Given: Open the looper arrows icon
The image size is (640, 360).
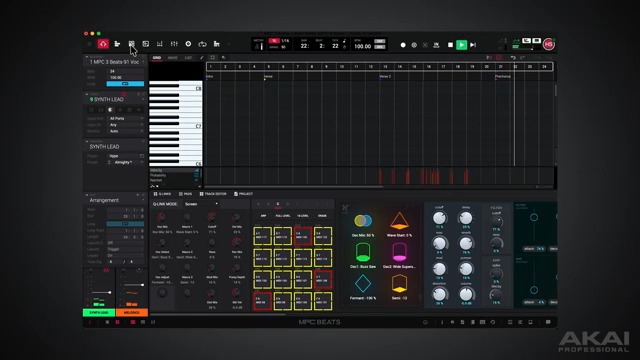Looking at the screenshot, I should 202,44.
